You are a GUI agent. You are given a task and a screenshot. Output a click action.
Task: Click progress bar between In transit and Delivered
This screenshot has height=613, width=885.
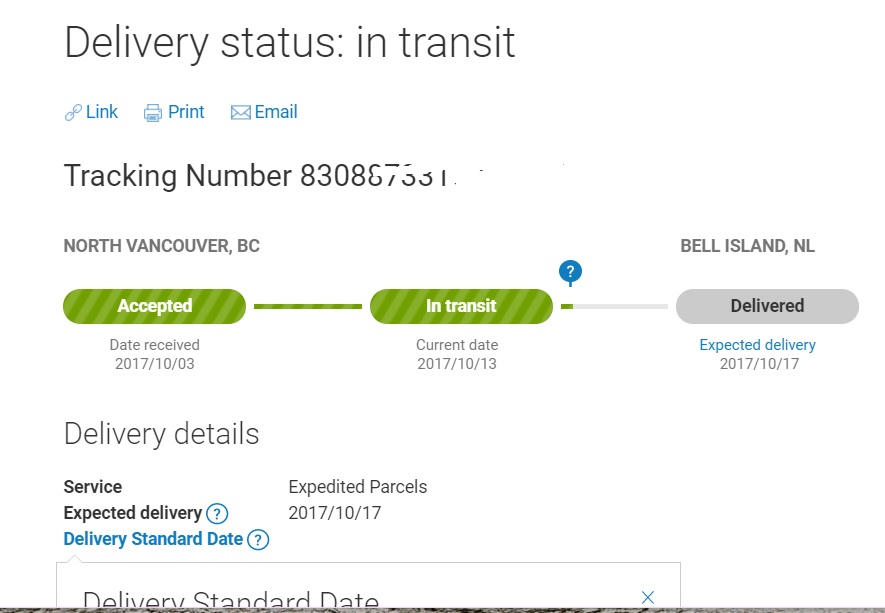(x=614, y=306)
